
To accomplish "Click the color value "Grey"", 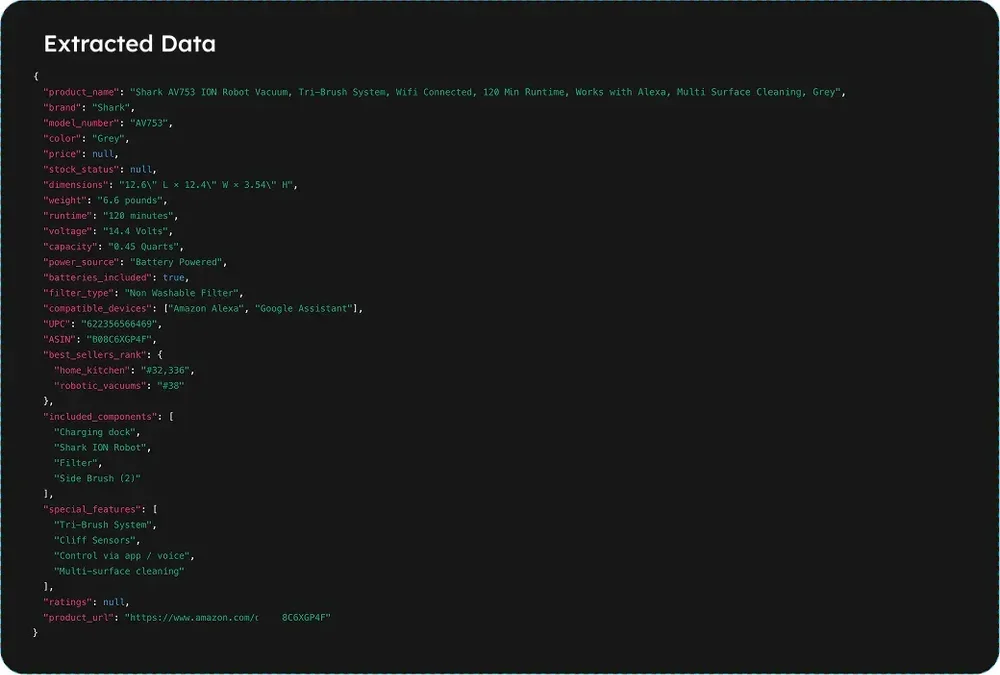I will point(108,138).
